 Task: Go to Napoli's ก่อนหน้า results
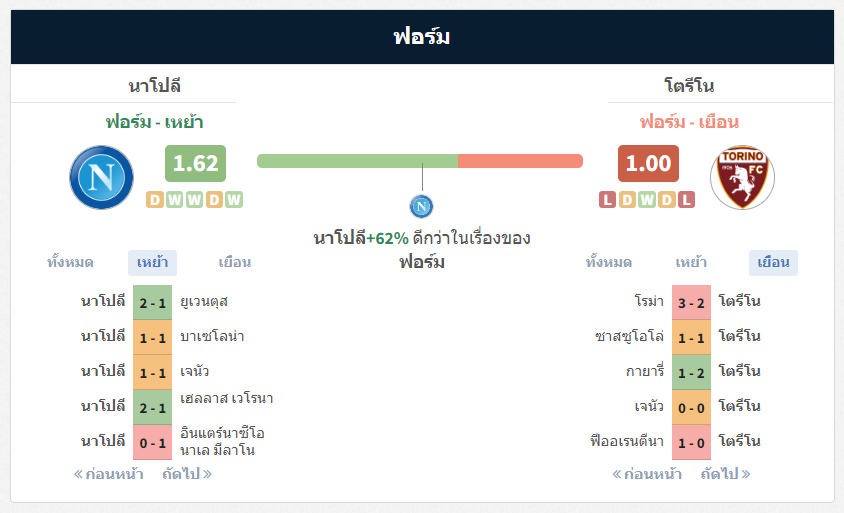(108, 474)
